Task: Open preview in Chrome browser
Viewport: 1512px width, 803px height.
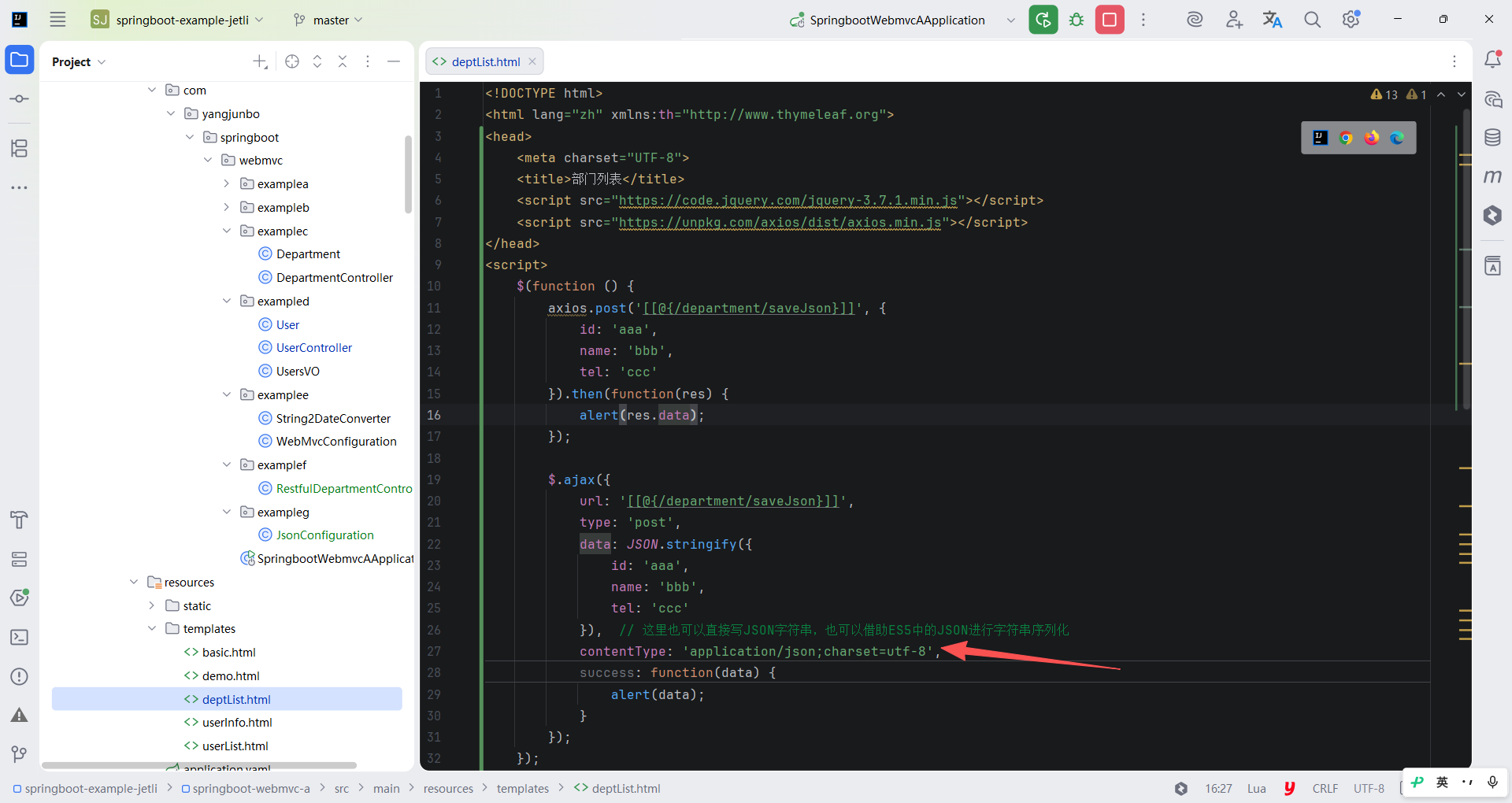Action: pyautogui.click(x=1346, y=138)
